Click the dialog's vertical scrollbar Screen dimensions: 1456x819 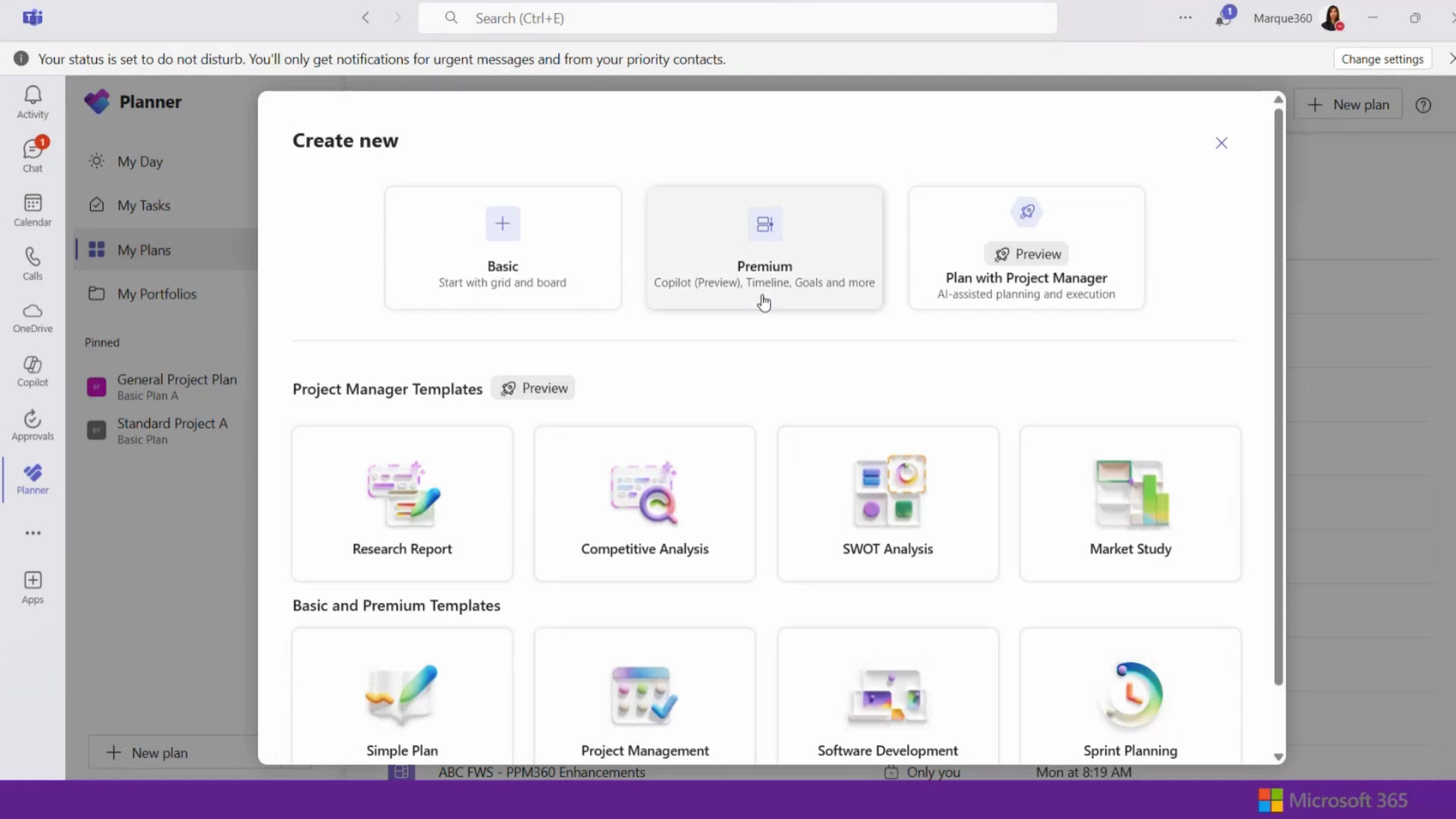pos(1277,394)
